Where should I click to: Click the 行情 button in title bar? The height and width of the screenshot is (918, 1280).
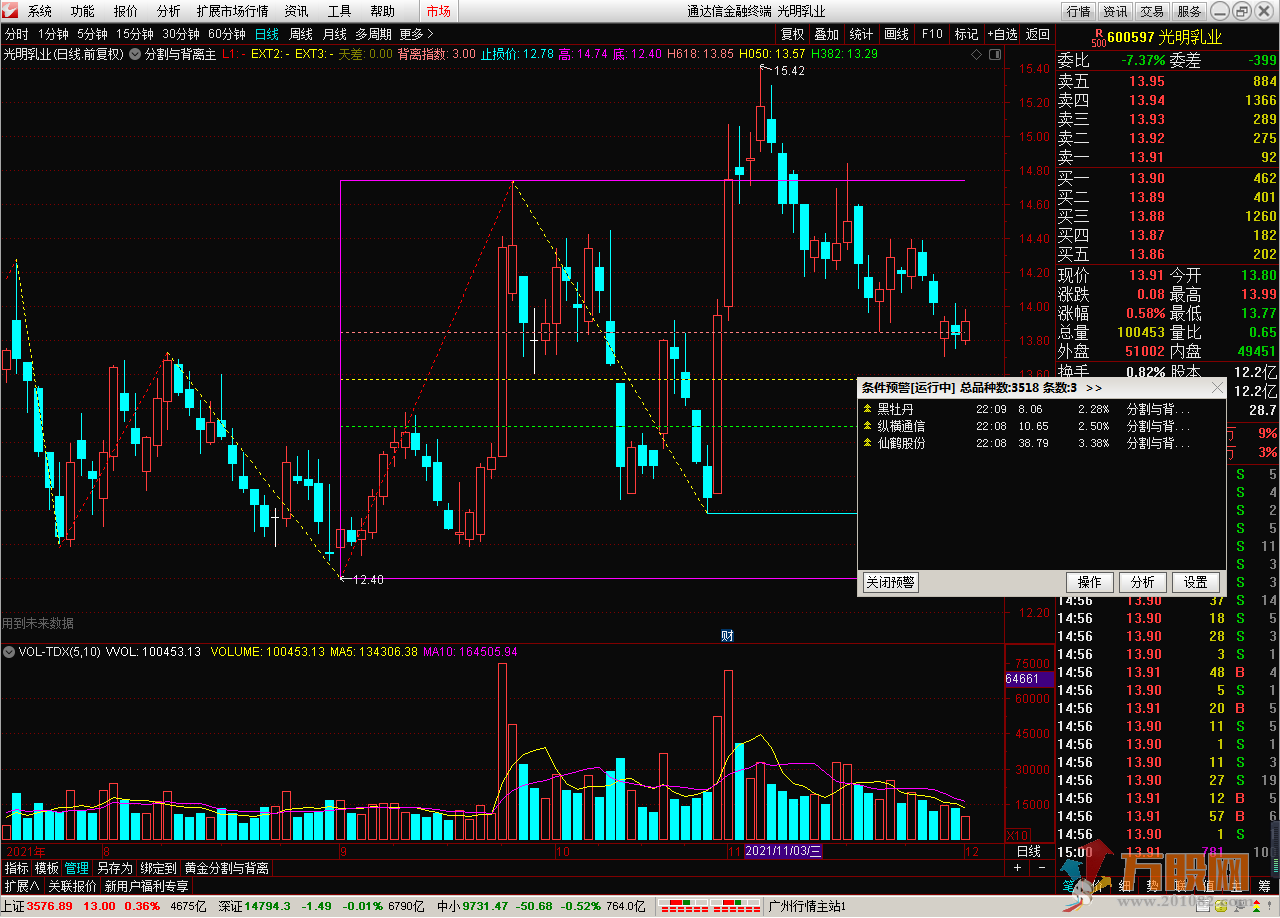(x=1078, y=11)
